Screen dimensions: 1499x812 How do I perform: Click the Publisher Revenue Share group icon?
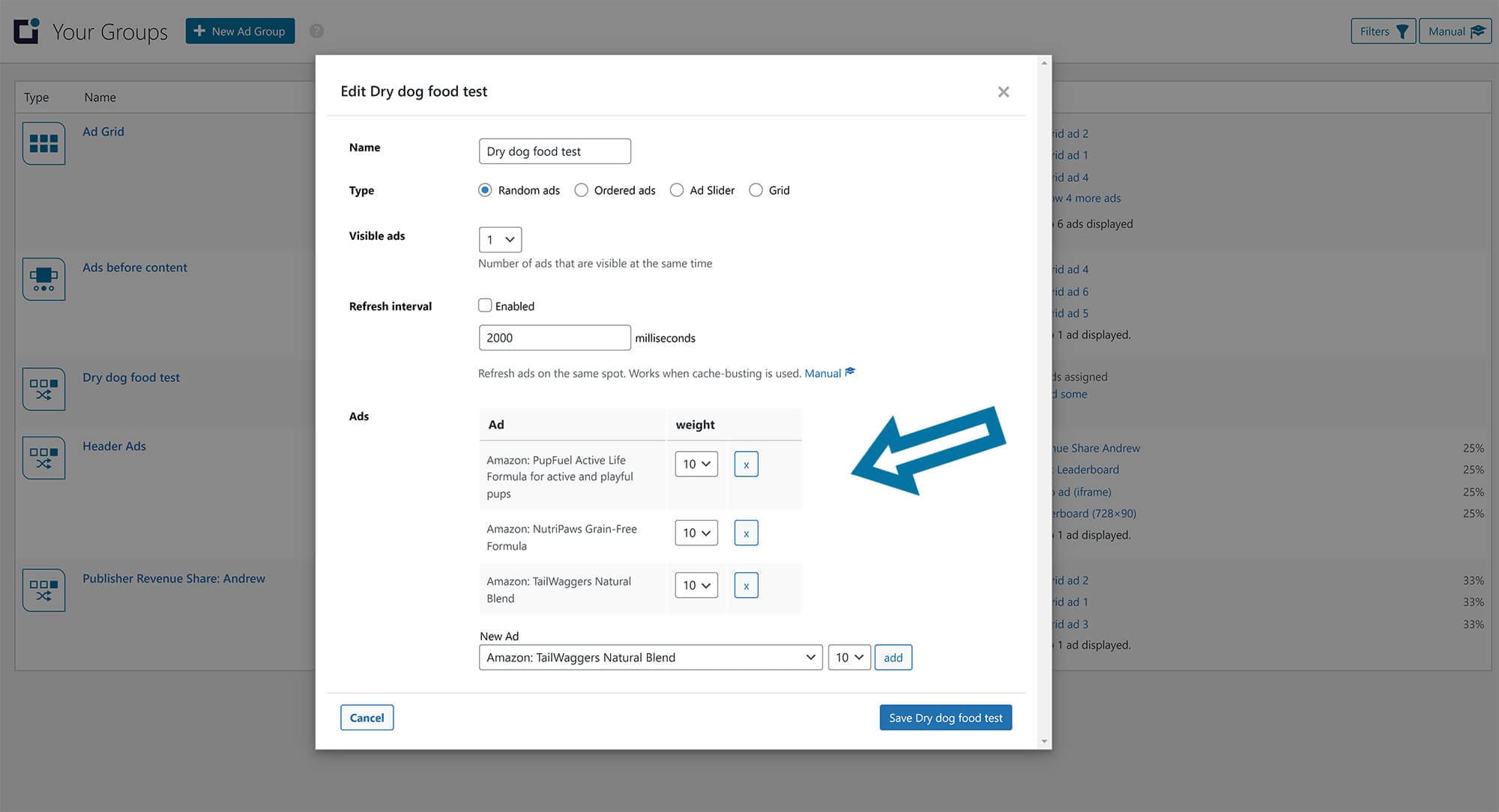[43, 590]
